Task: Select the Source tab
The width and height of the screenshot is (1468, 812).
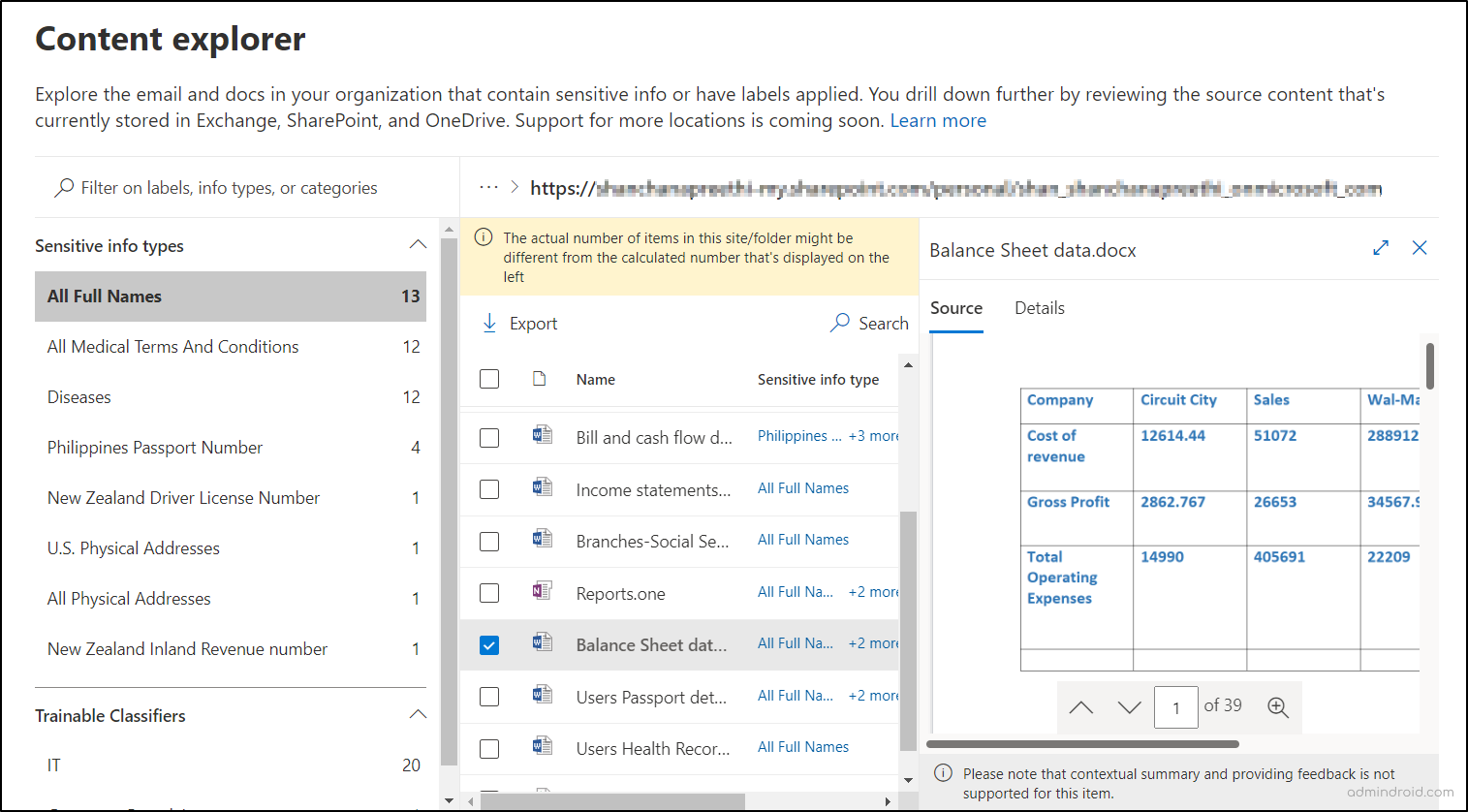Action: click(x=955, y=308)
